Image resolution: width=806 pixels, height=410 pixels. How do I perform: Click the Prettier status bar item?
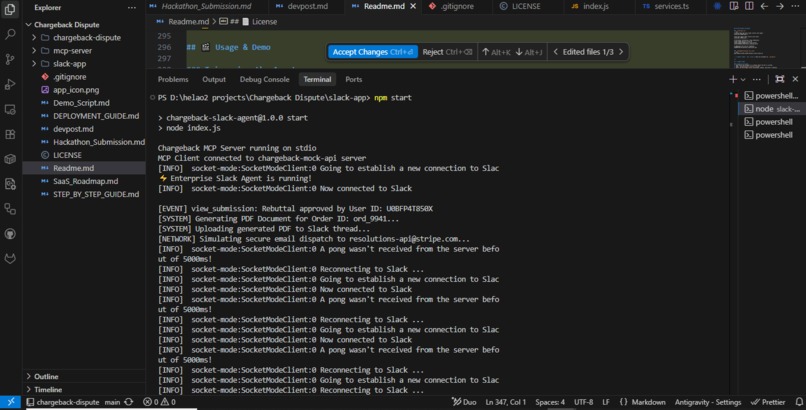[768, 402]
